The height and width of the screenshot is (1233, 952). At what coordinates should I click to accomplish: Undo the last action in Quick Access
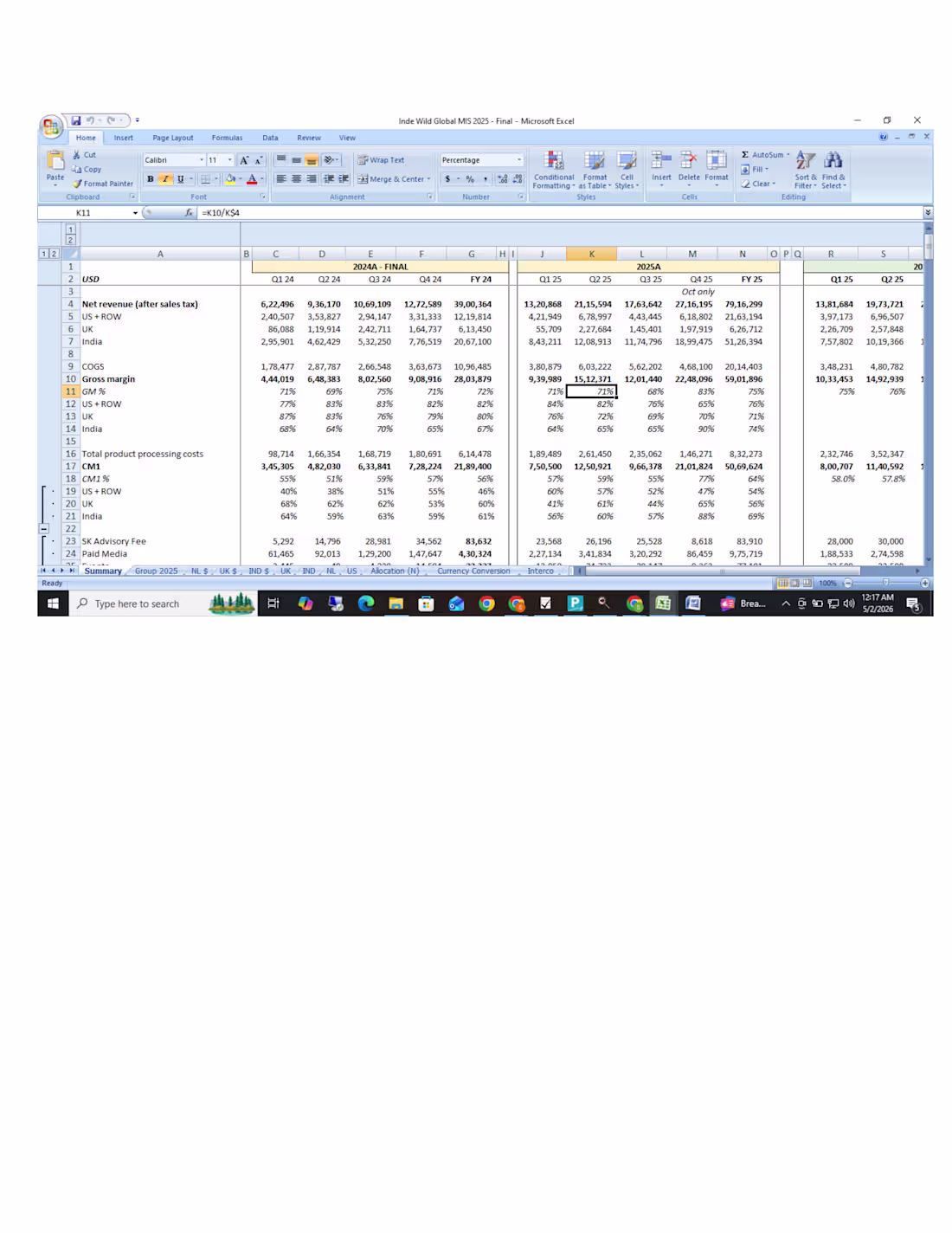(90, 120)
